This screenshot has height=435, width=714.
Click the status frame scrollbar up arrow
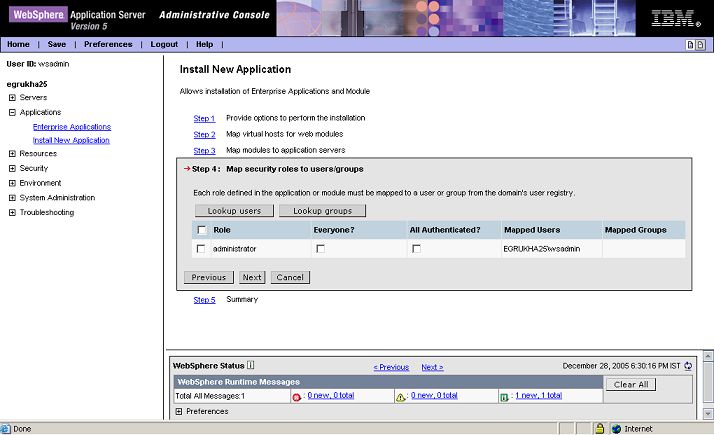point(708,355)
